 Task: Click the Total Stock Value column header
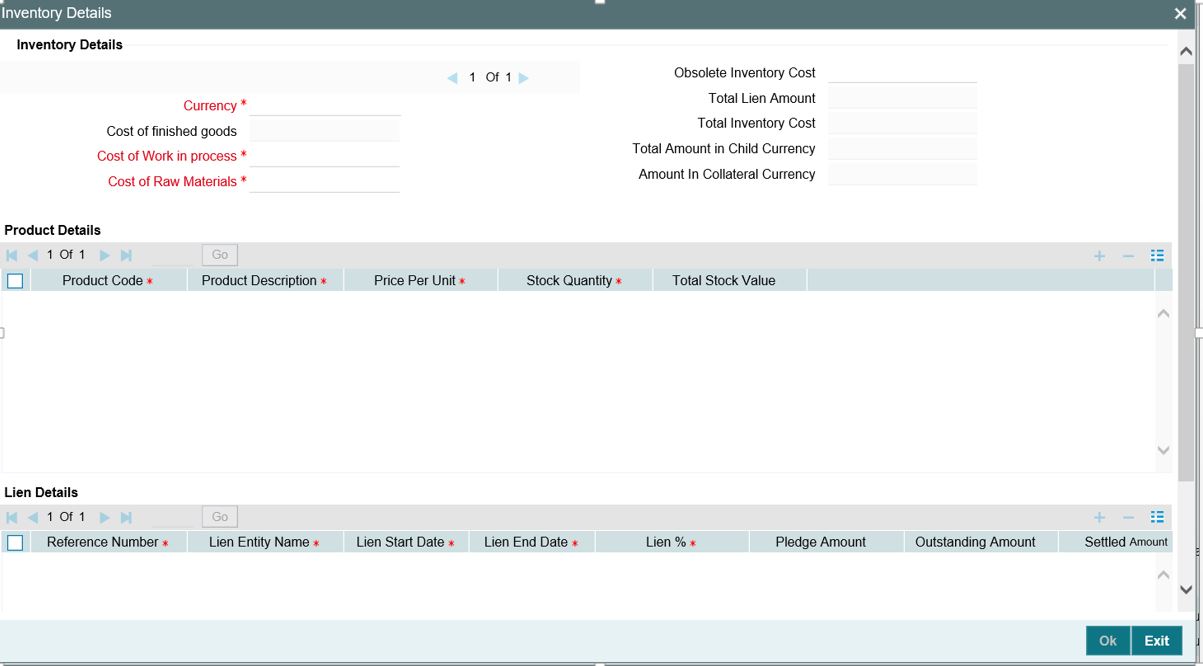tap(730, 281)
